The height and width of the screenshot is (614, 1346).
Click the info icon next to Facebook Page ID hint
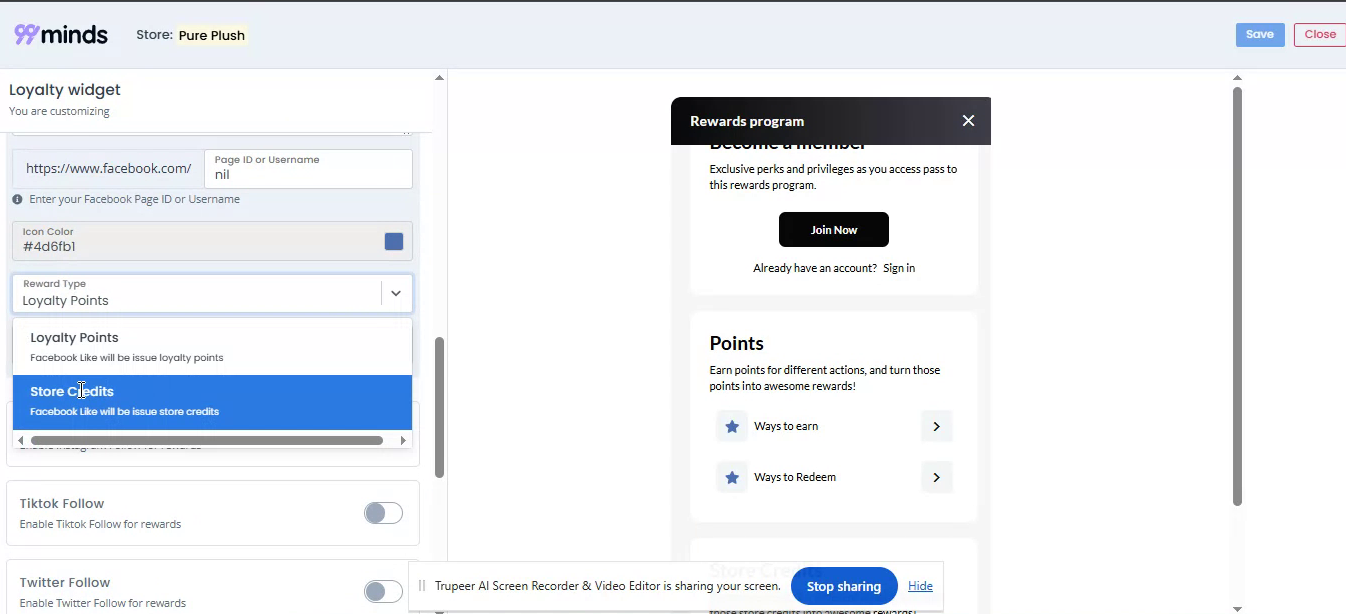18,199
